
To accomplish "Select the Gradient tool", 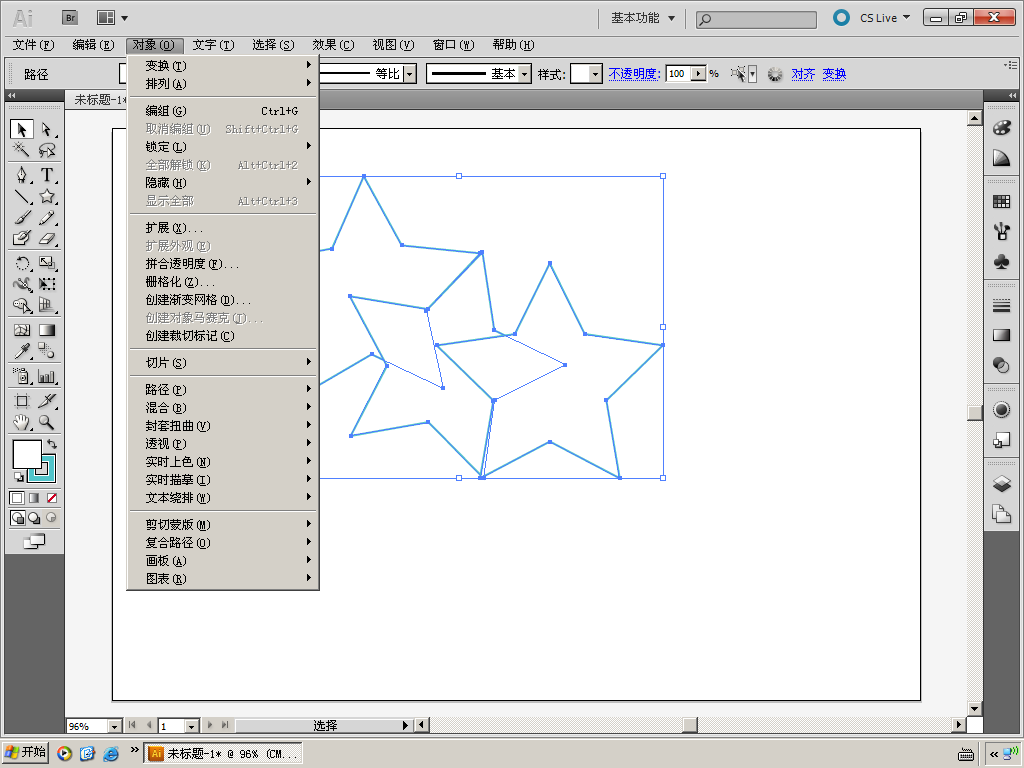I will (x=46, y=330).
